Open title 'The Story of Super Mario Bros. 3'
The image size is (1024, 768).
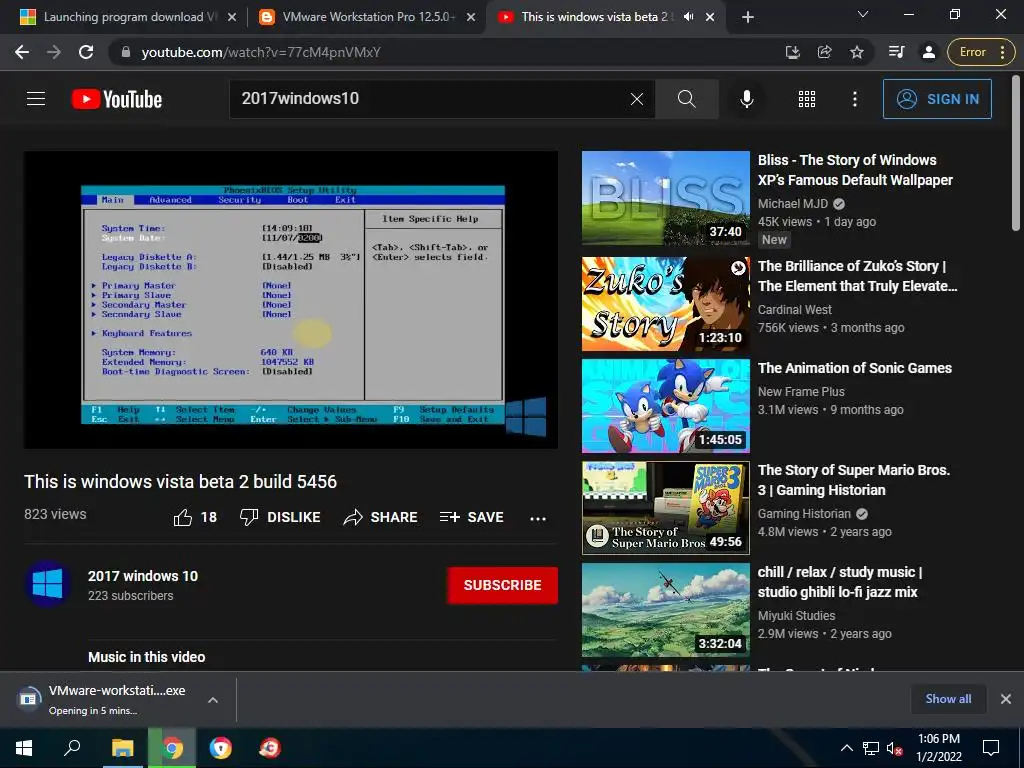pyautogui.click(x=854, y=480)
